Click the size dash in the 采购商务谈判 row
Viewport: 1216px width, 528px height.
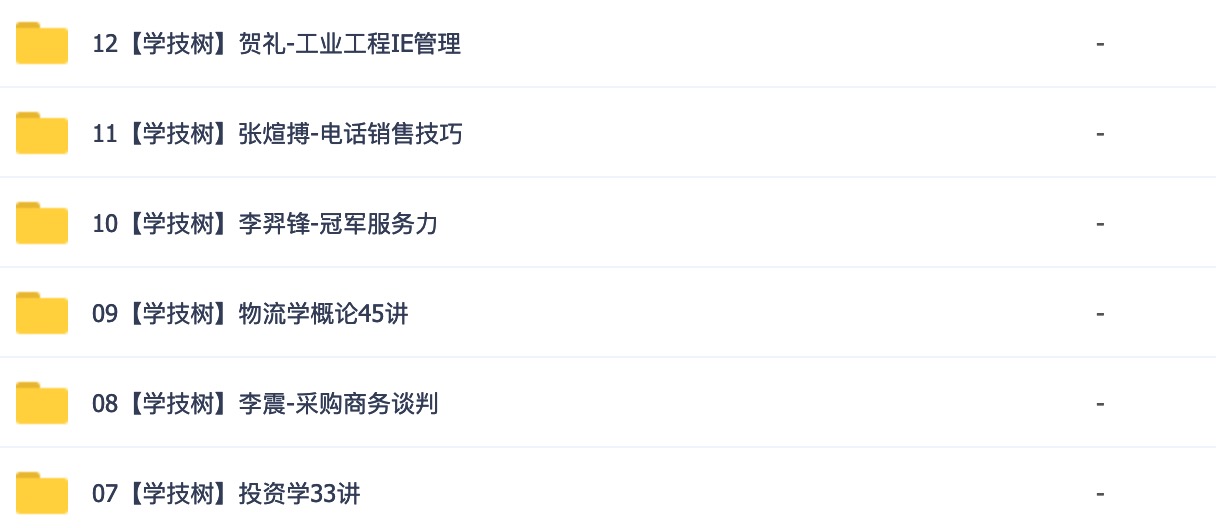(x=1100, y=404)
